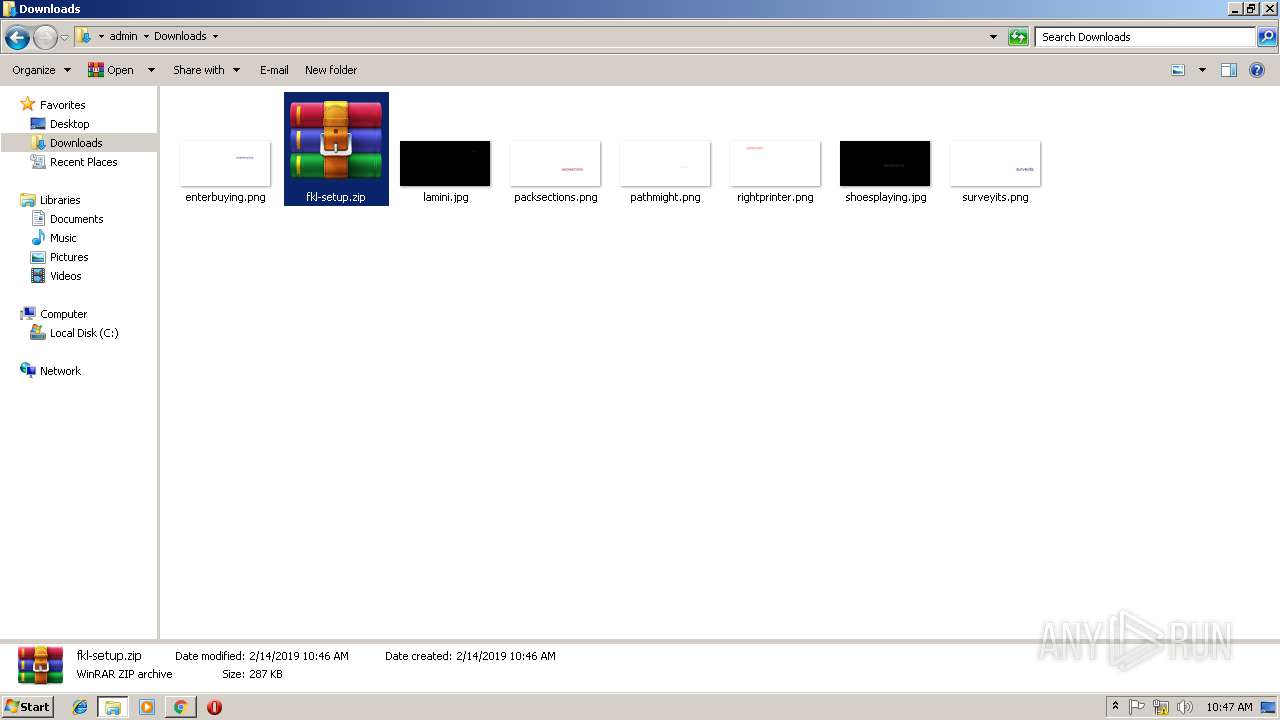Select Libraries in the navigation pane
This screenshot has width=1280, height=720.
[x=60, y=200]
